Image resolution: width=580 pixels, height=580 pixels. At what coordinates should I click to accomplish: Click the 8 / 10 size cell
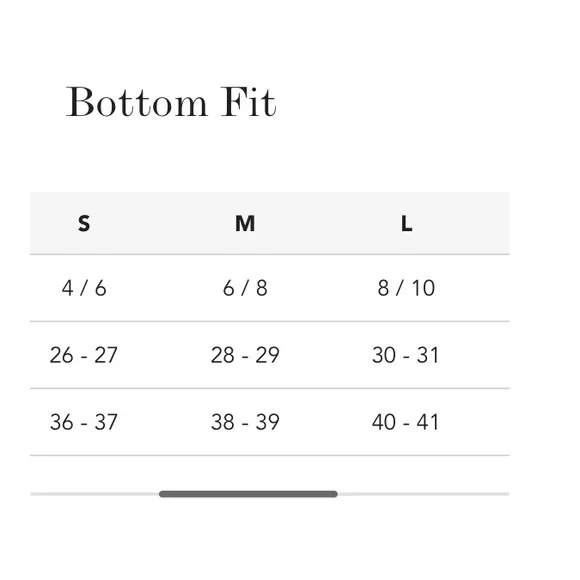406,288
